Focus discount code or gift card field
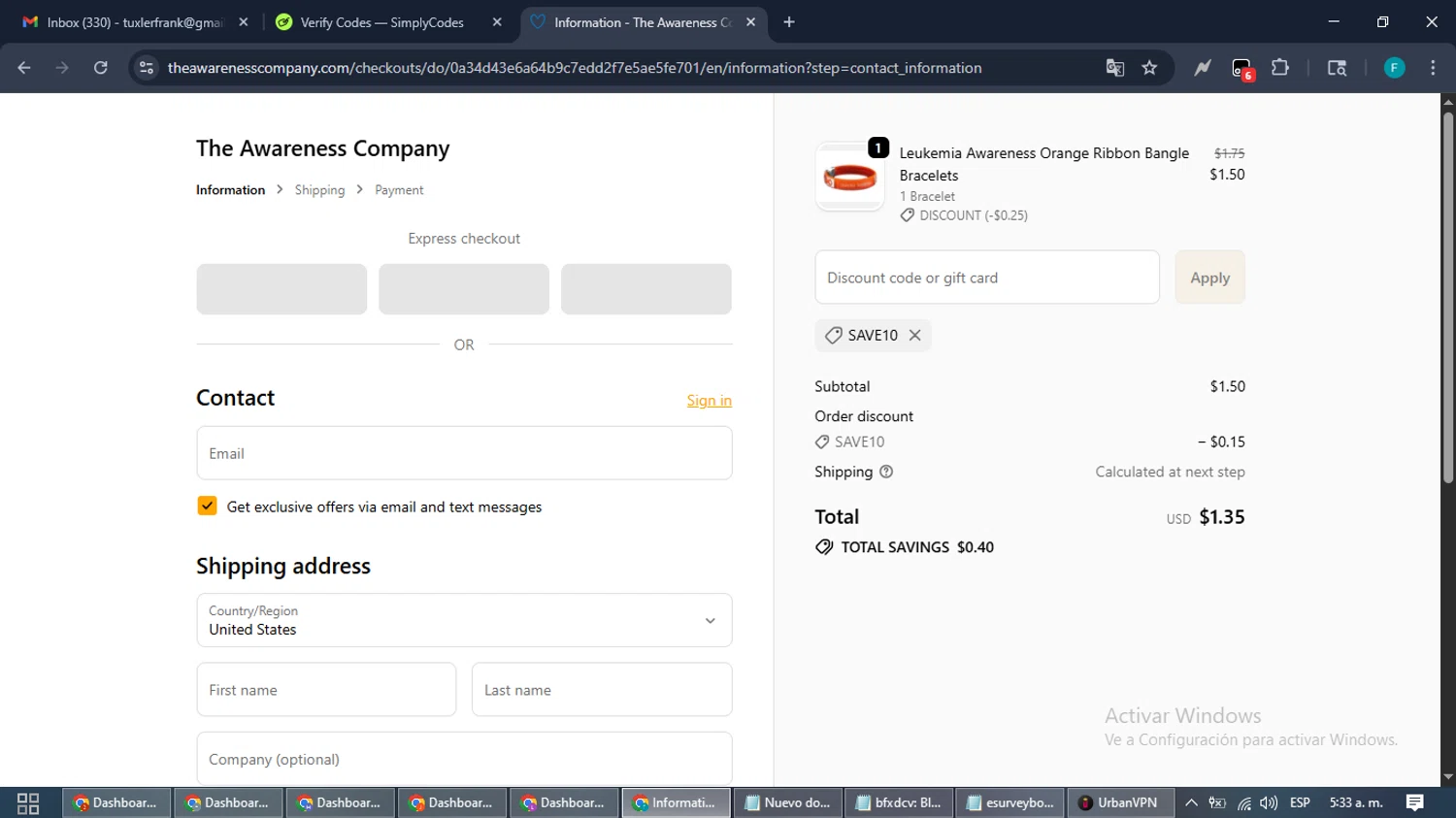Image resolution: width=1456 pixels, height=818 pixels. 987,278
